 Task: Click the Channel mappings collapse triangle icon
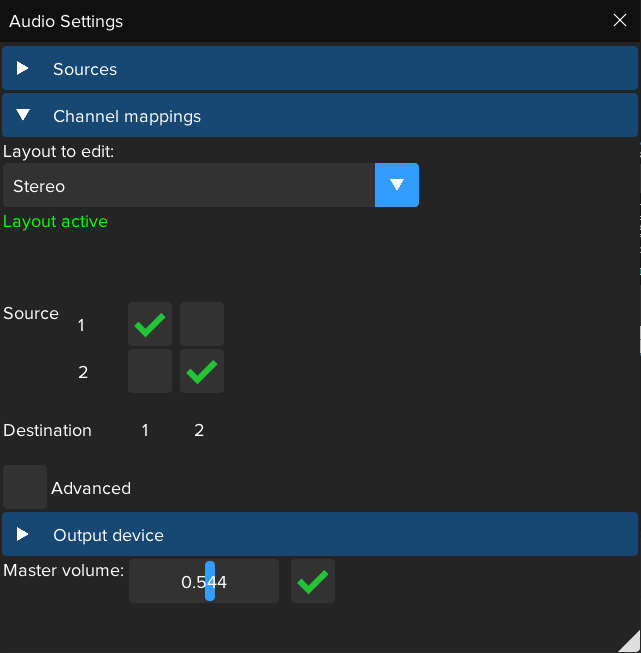(x=23, y=116)
